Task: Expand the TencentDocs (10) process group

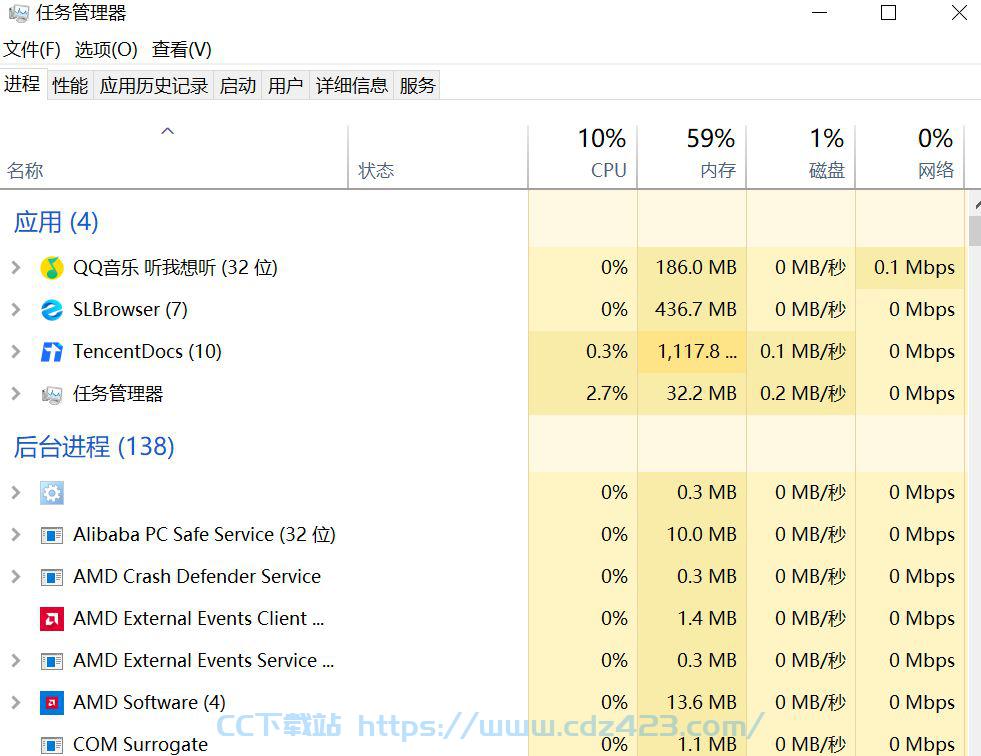Action: [16, 352]
